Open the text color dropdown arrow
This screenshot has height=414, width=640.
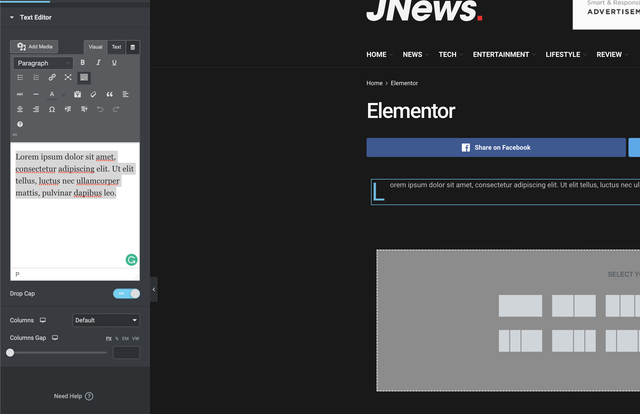[63, 95]
